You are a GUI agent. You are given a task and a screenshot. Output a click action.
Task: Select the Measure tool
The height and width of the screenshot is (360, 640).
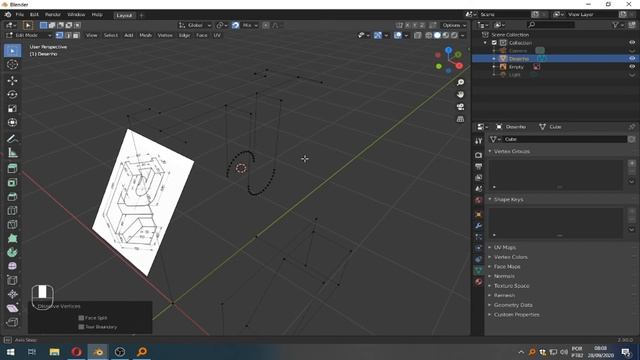[12, 153]
